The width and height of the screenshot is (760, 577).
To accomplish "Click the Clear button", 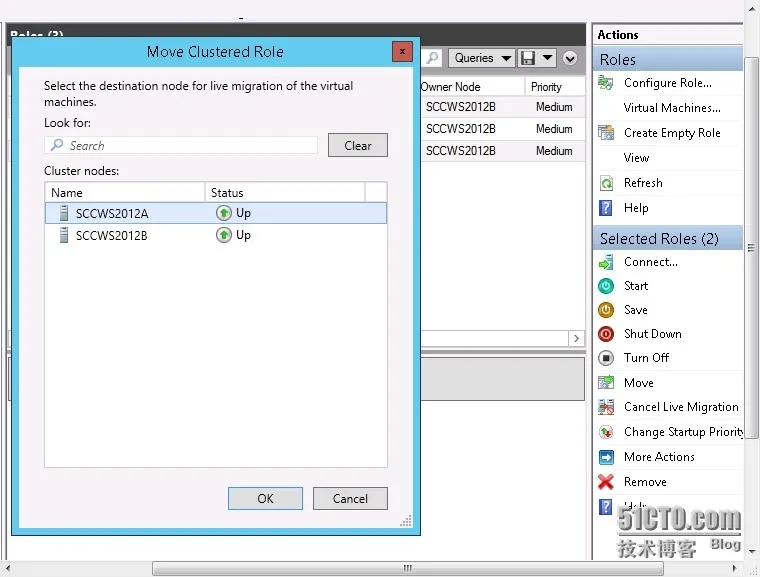I will coord(358,145).
